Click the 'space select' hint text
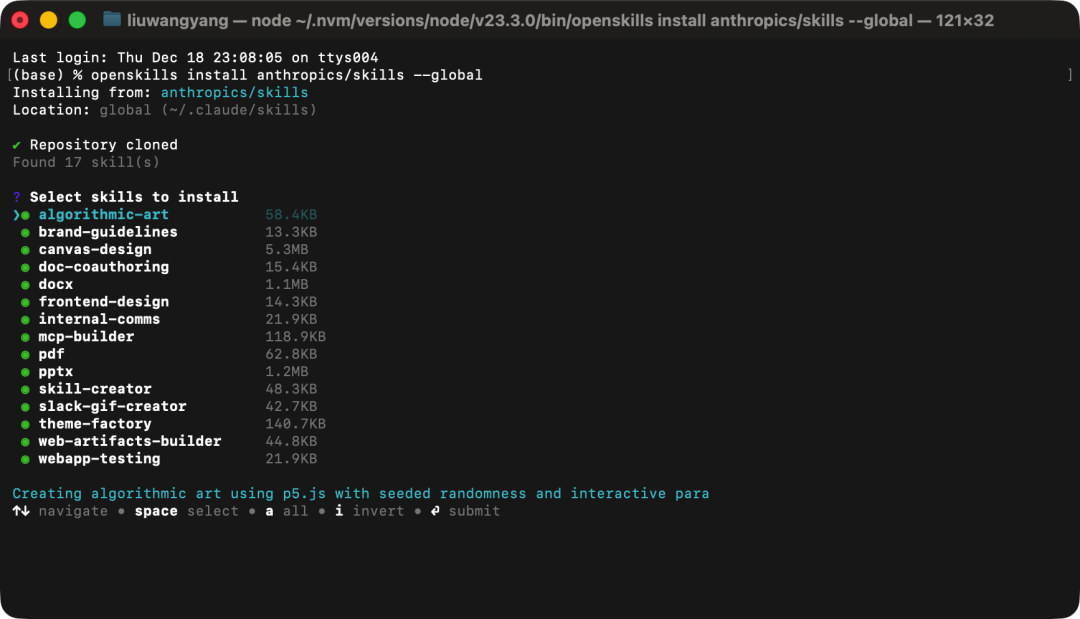Screen dimensions: 1080x619 pyautogui.click(x=186, y=511)
